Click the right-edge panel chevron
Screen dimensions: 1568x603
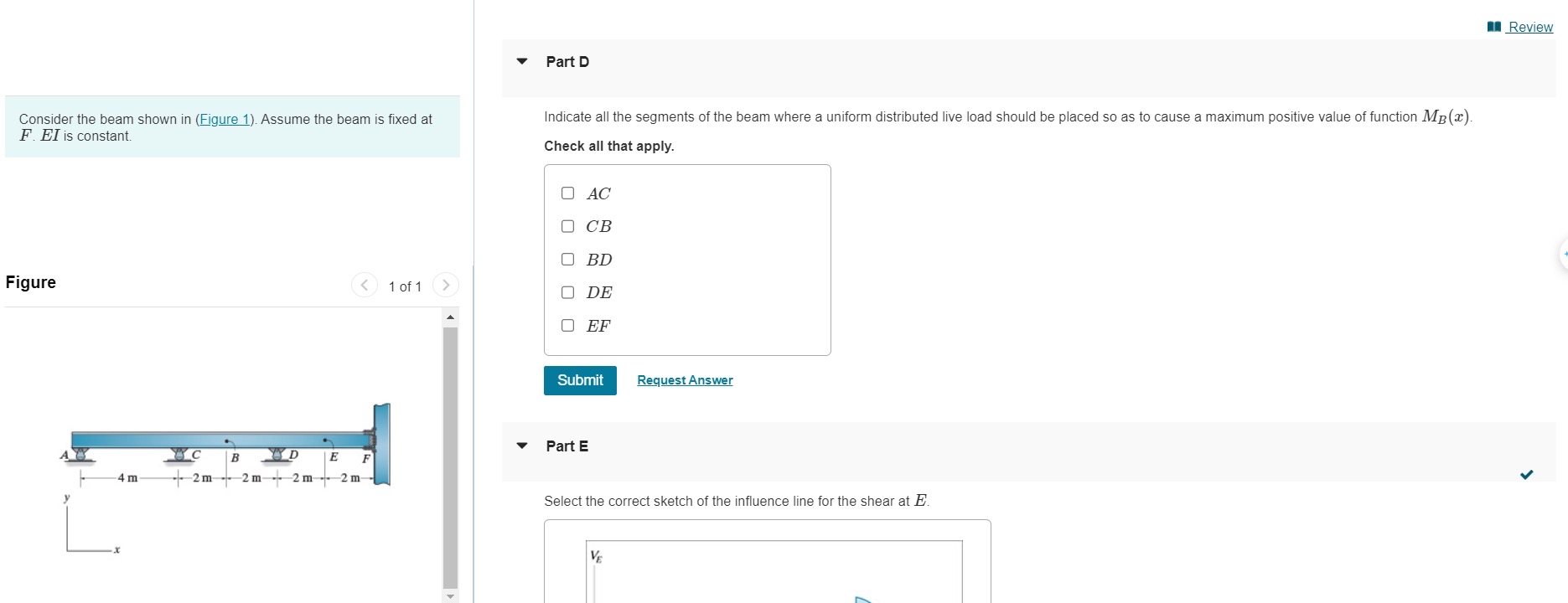pos(1562,253)
